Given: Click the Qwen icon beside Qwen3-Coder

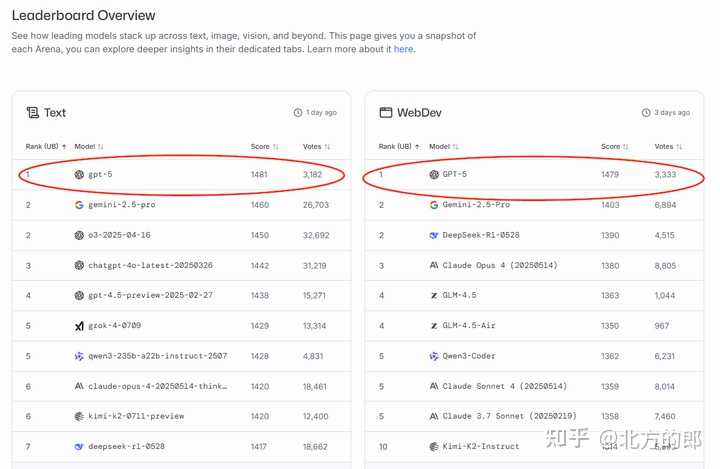Looking at the screenshot, I should click(434, 356).
